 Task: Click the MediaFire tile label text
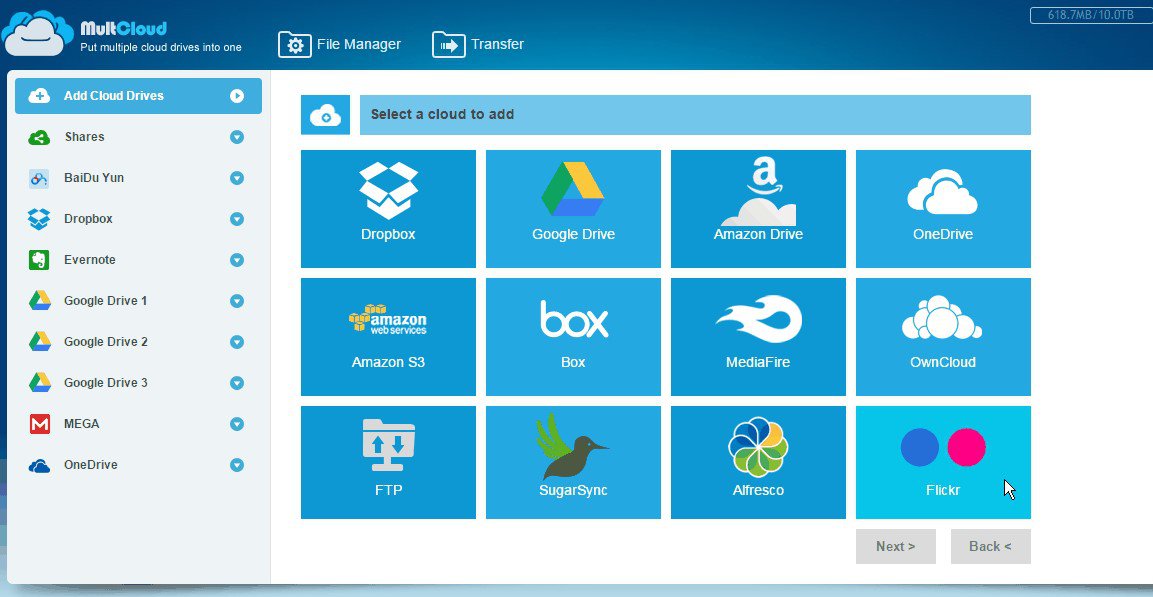point(758,362)
